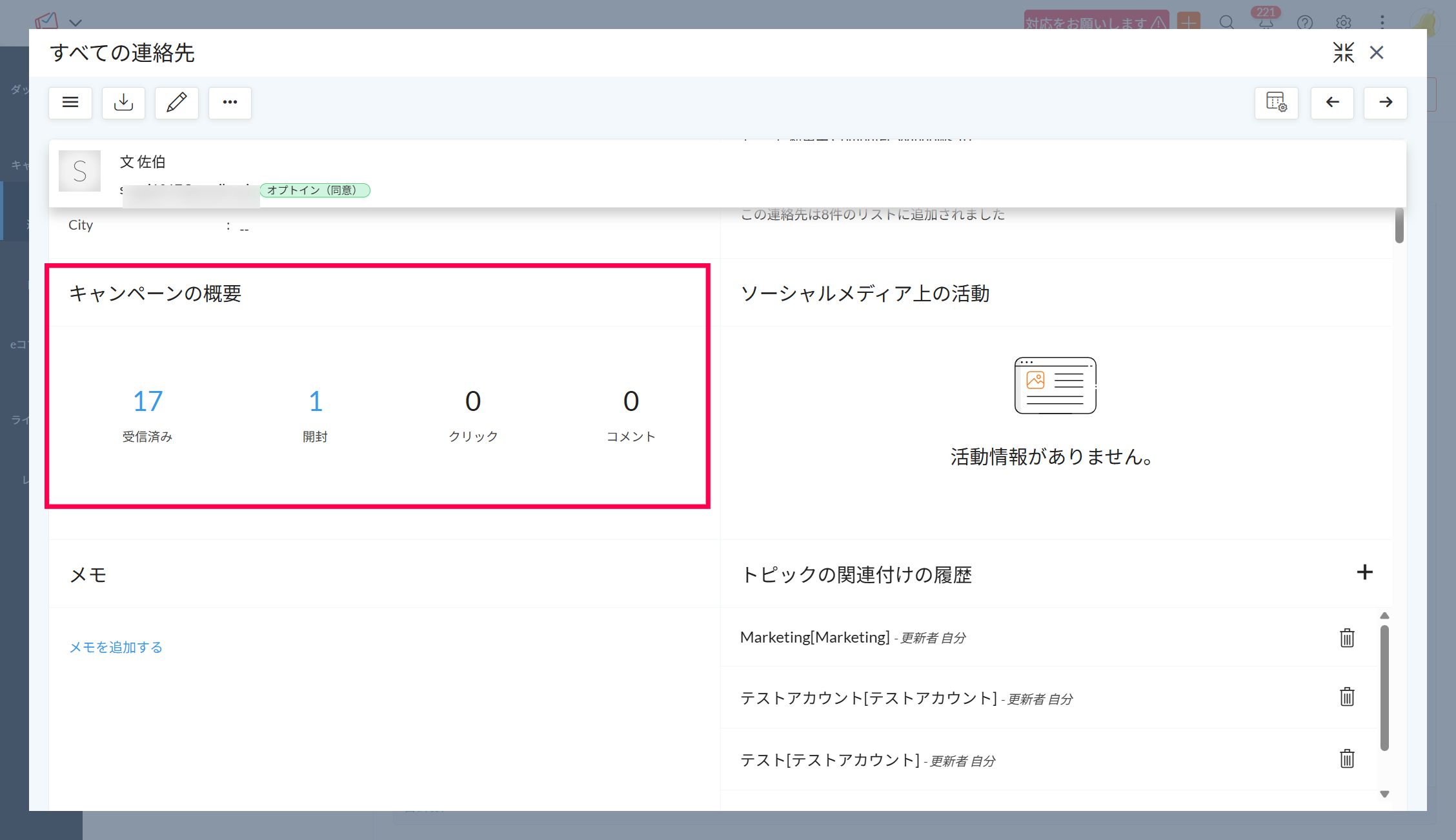Click the pencil edit contact icon
Image resolution: width=1456 pixels, height=840 pixels.
(176, 103)
